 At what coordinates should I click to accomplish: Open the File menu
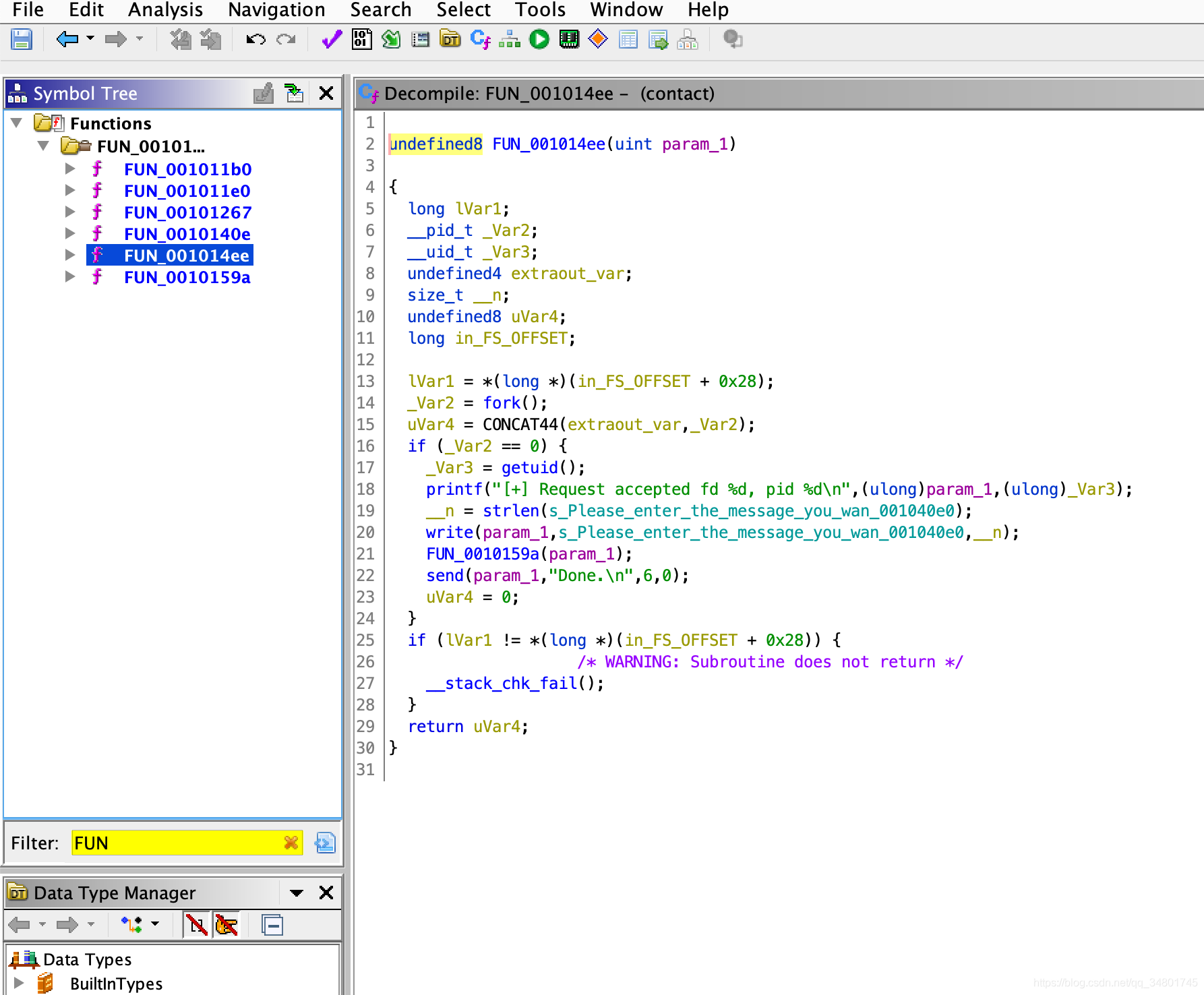pyautogui.click(x=28, y=9)
